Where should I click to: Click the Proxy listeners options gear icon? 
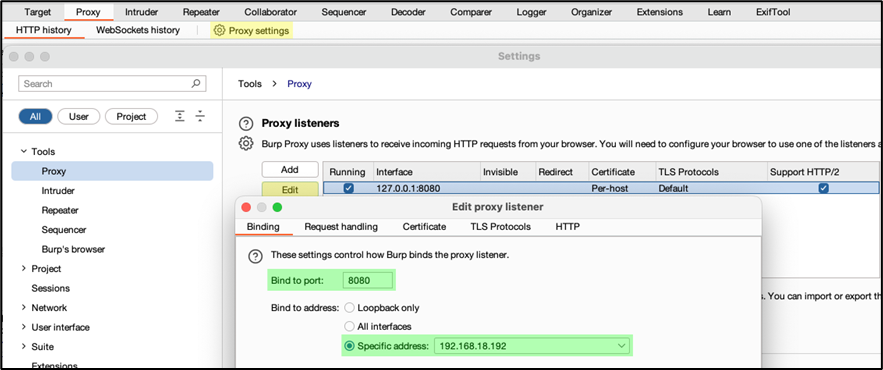pos(246,143)
